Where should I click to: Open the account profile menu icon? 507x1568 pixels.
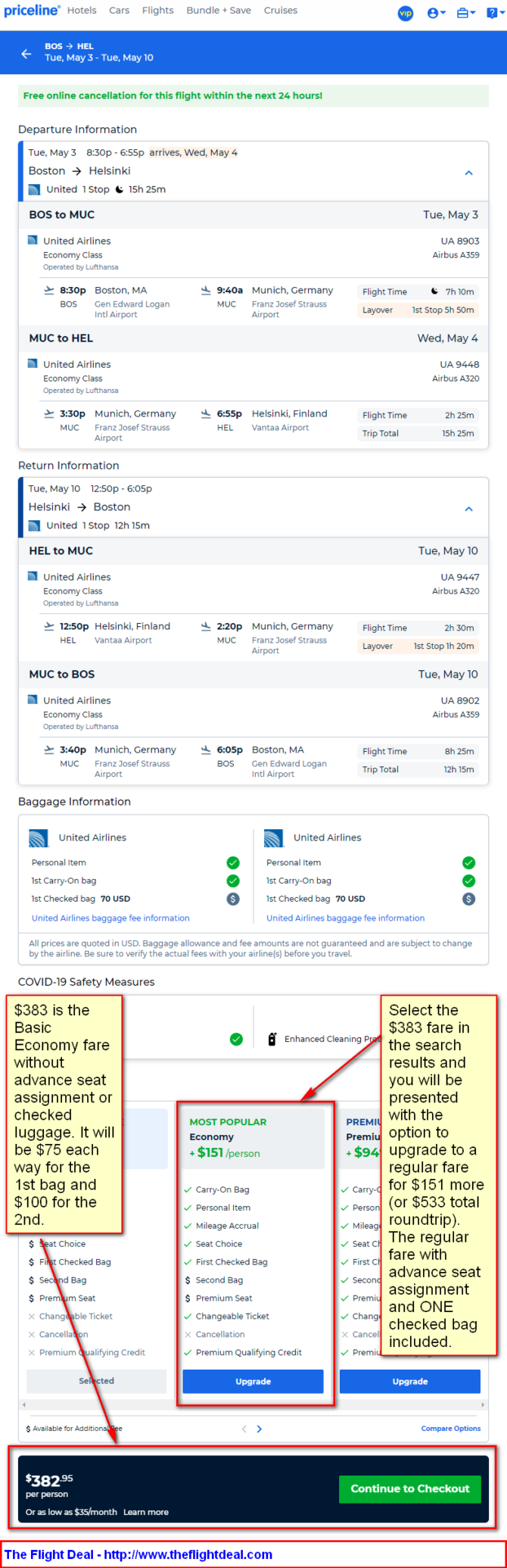click(437, 13)
